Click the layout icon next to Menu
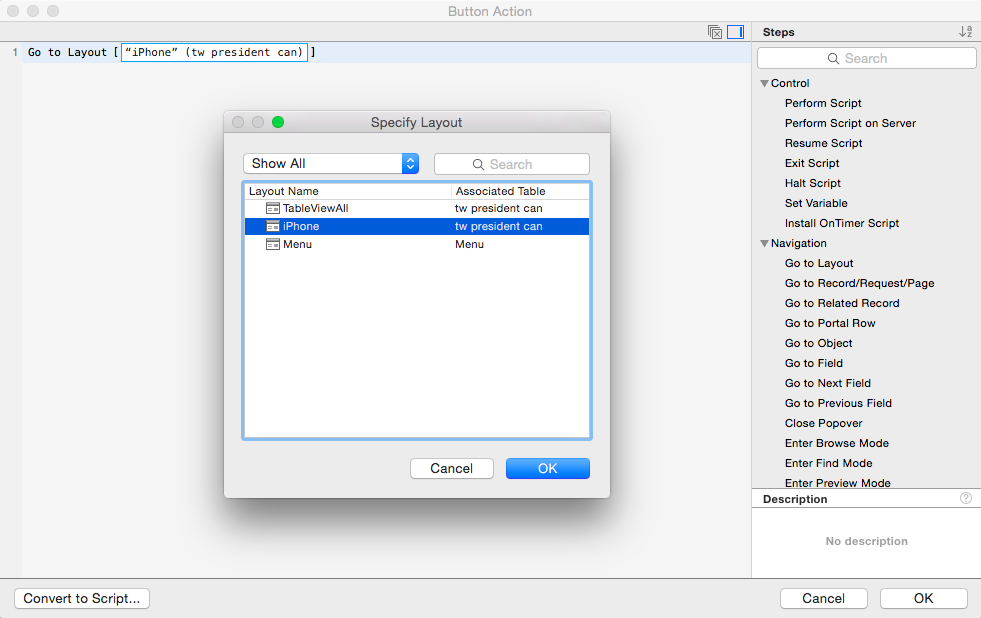 tap(273, 244)
